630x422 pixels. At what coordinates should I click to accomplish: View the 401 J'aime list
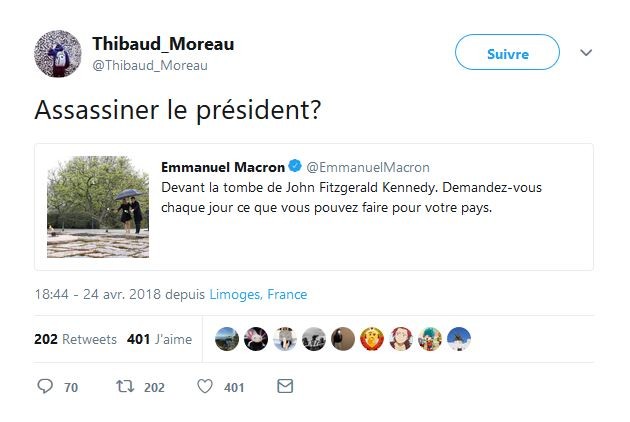click(159, 339)
